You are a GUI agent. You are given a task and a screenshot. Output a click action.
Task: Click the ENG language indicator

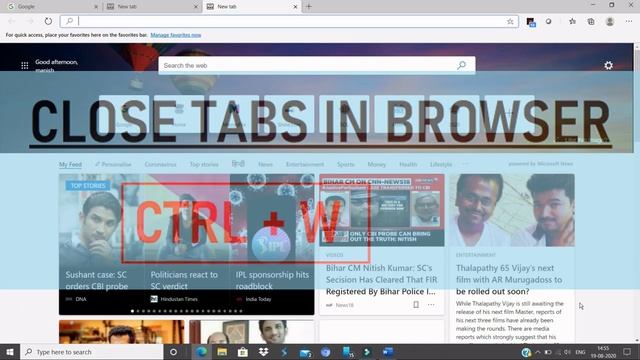pyautogui.click(x=580, y=352)
